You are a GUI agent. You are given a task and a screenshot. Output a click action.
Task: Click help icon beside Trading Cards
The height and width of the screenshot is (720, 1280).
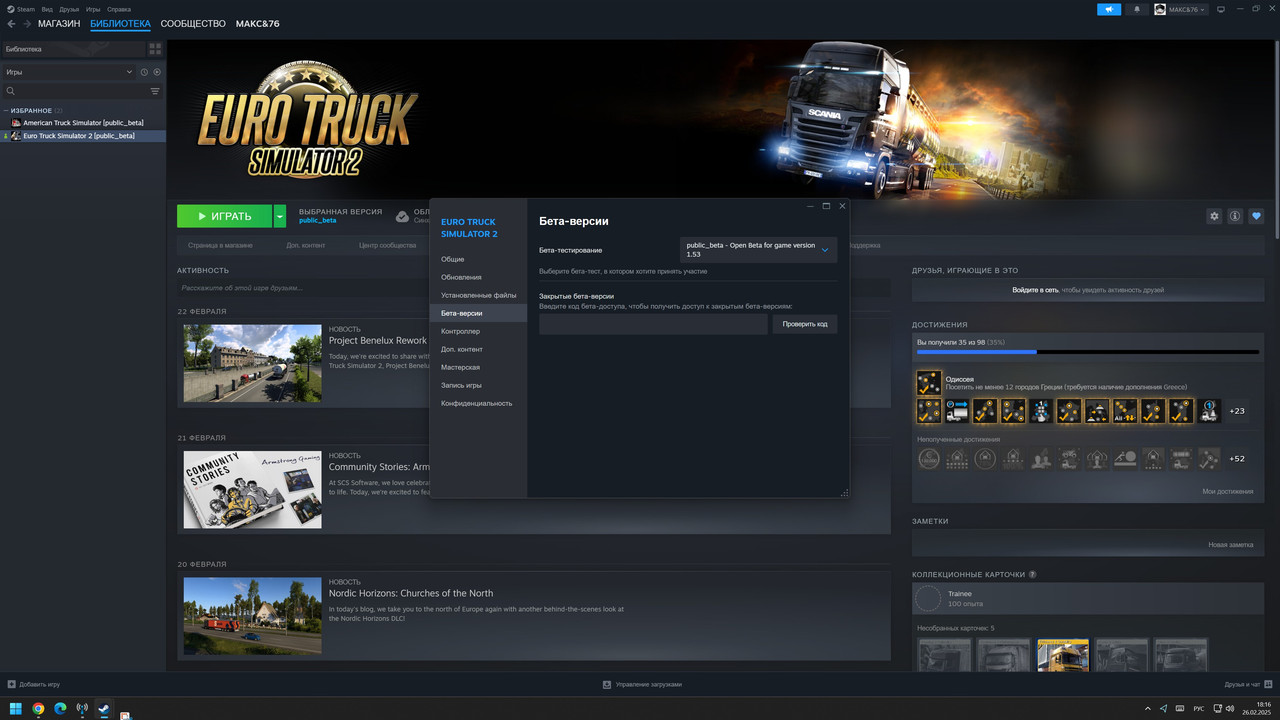(x=1032, y=575)
